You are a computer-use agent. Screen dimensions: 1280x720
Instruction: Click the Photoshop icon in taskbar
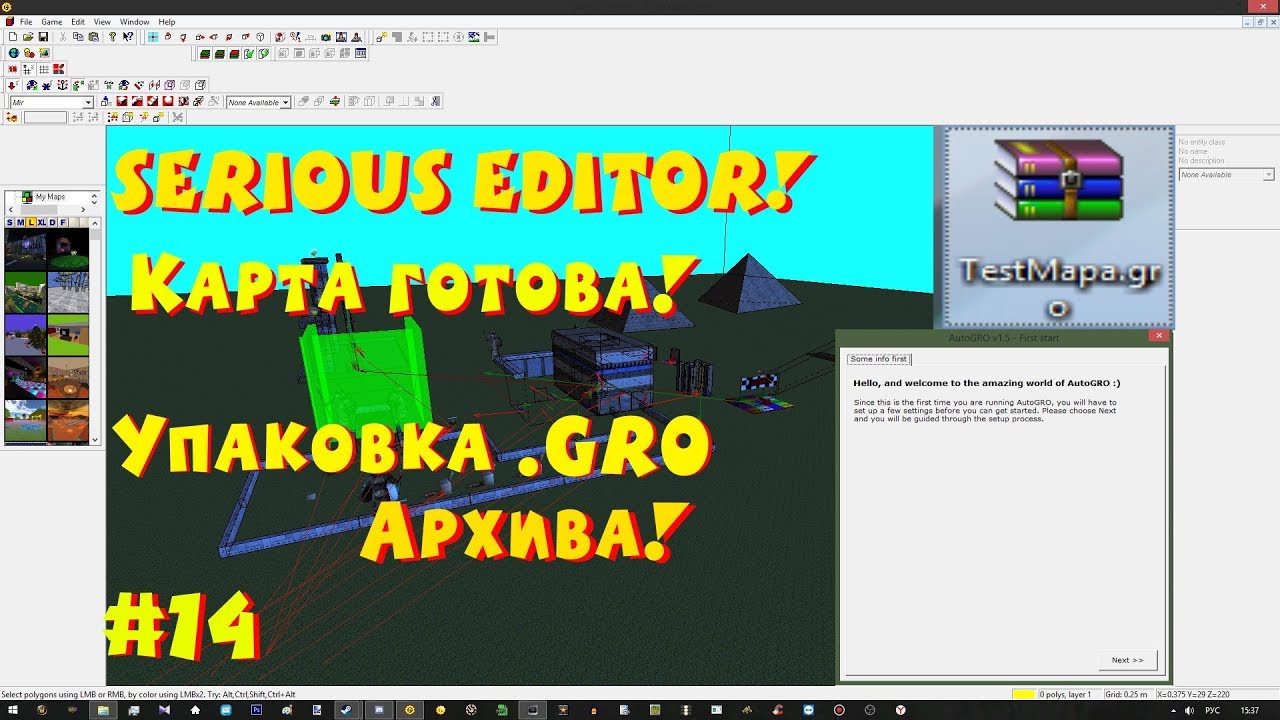coord(256,710)
